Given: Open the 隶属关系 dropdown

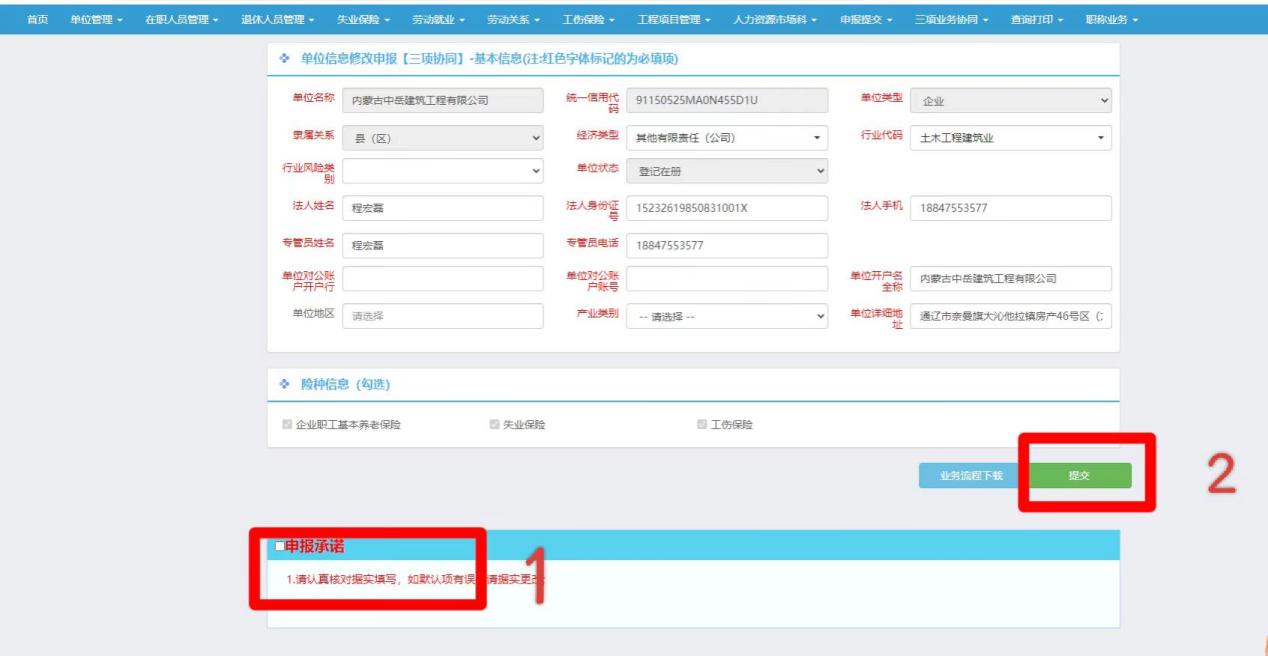Looking at the screenshot, I should pyautogui.click(x=442, y=138).
